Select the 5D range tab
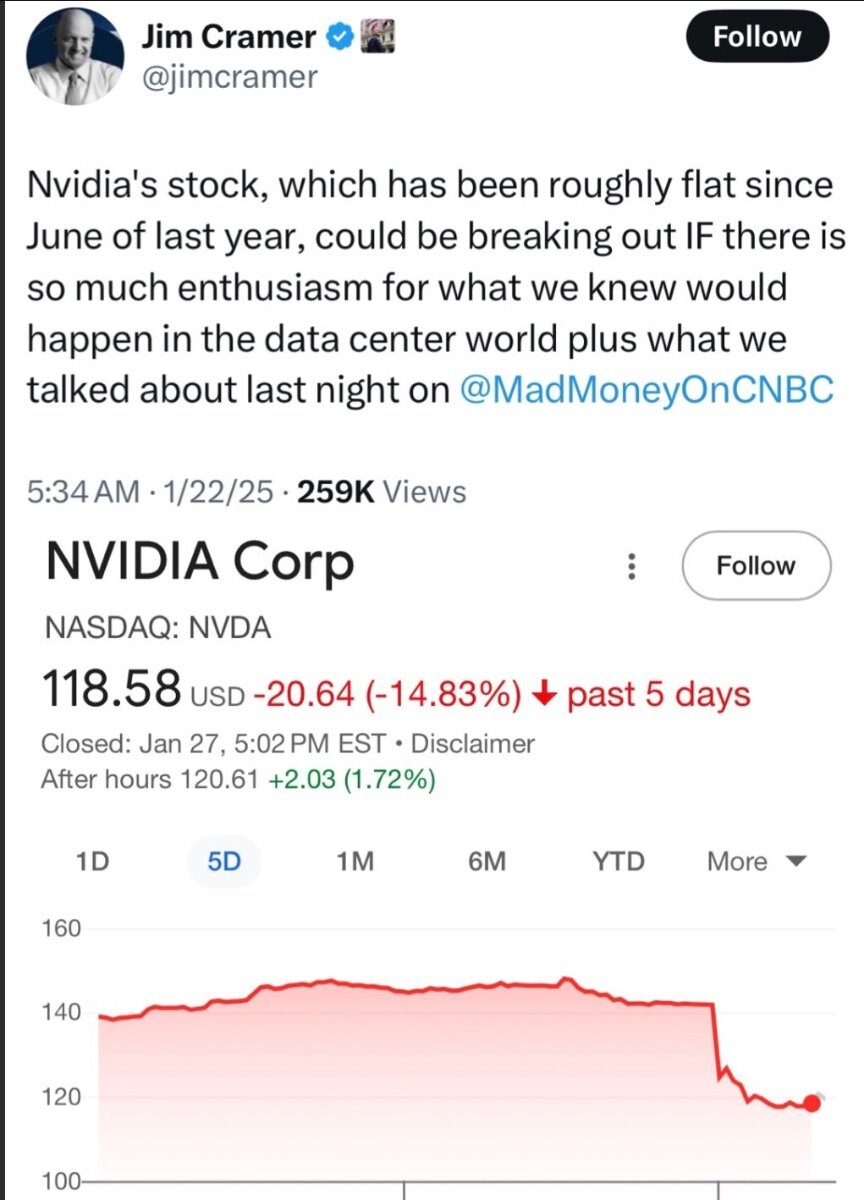Image resolution: width=864 pixels, height=1200 pixels. pyautogui.click(x=224, y=861)
